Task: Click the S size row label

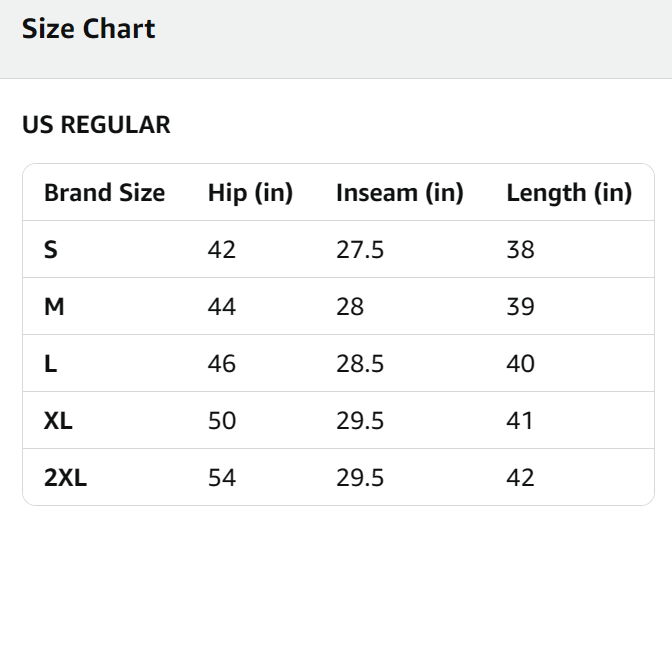Action: click(51, 250)
